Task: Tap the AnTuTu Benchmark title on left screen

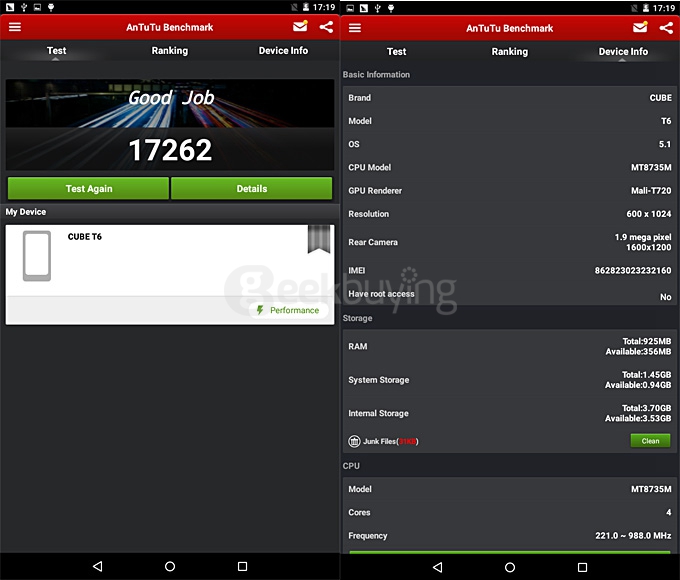Action: [x=170, y=27]
